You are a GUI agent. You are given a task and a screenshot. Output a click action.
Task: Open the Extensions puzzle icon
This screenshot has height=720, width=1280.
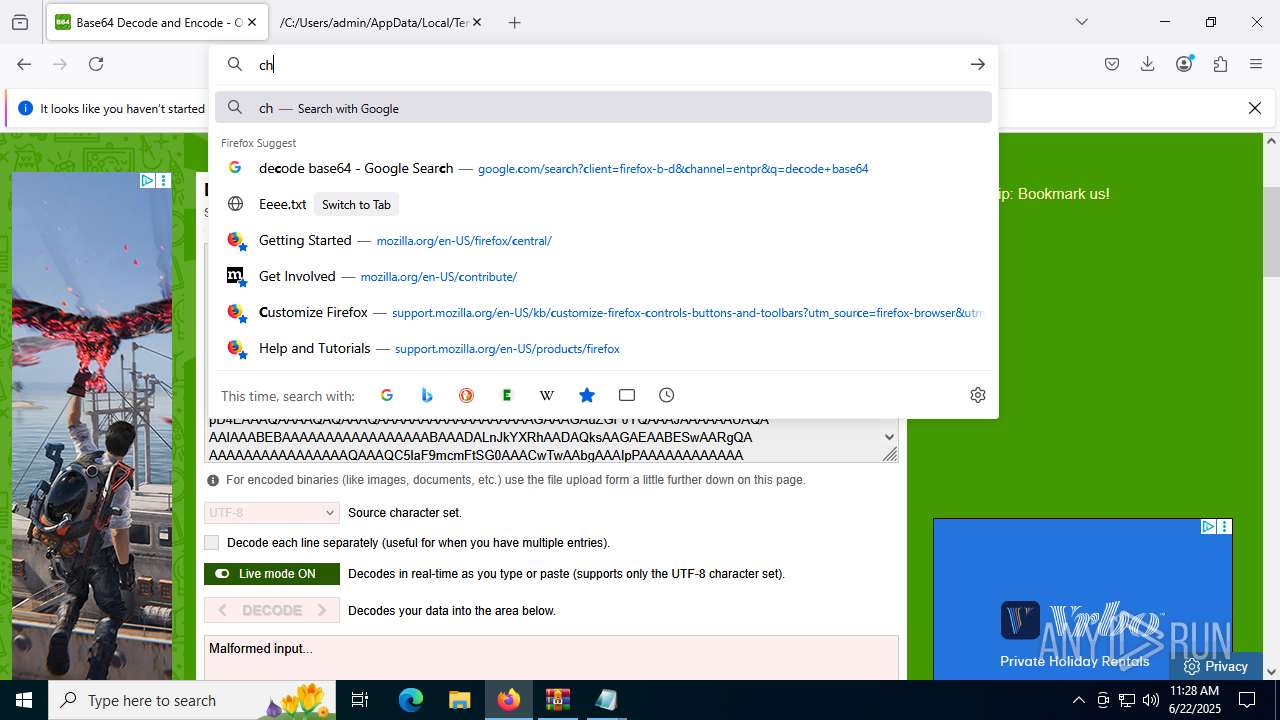[1220, 64]
